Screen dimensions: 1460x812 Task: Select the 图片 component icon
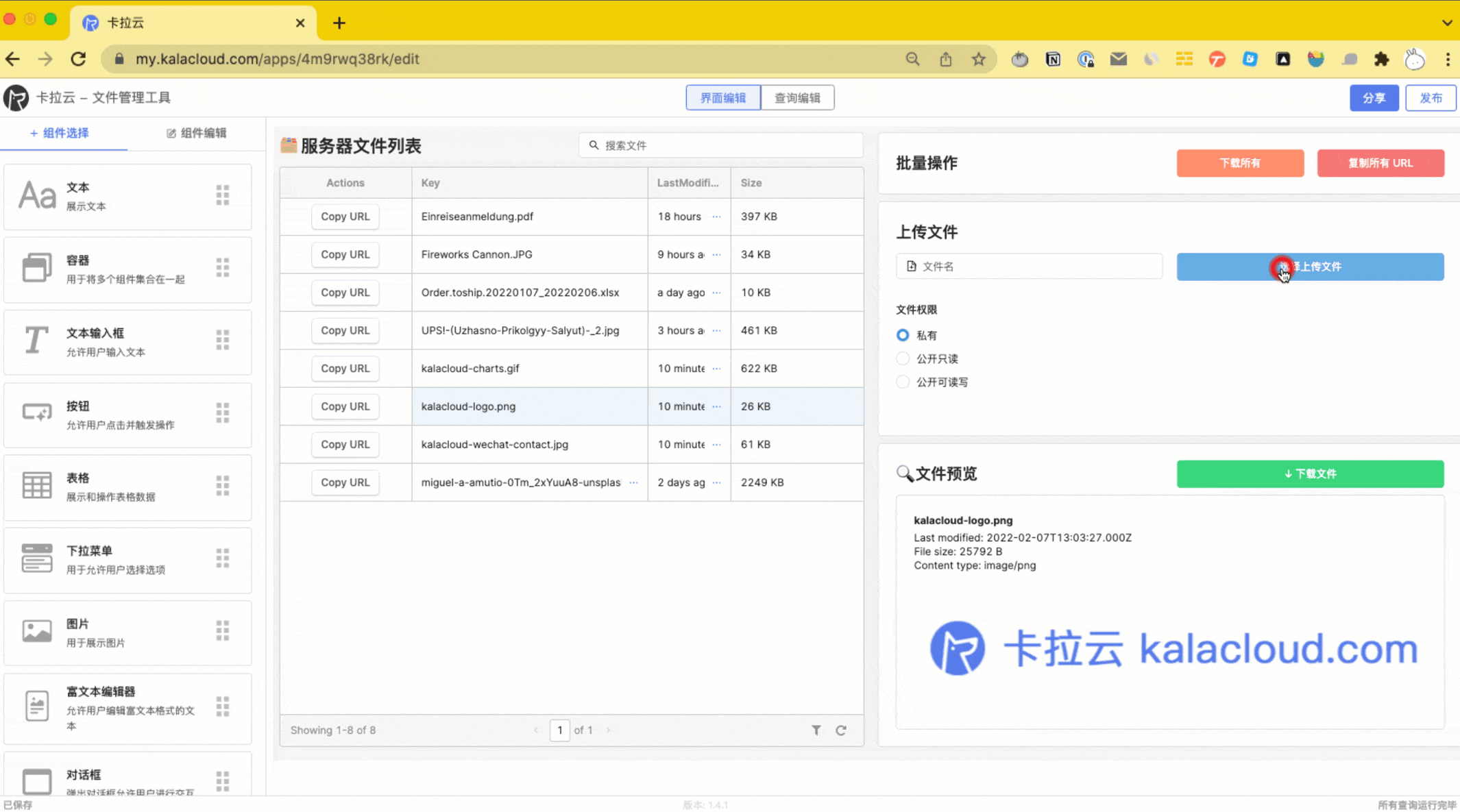[x=36, y=631]
